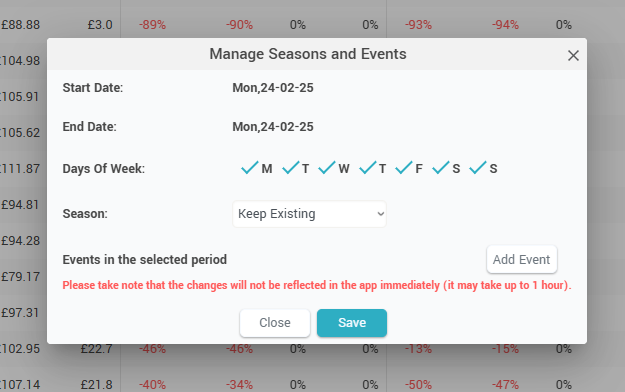The height and width of the screenshot is (392, 625).
Task: Click the £88.88 cell at the top left
Action: [20, 25]
